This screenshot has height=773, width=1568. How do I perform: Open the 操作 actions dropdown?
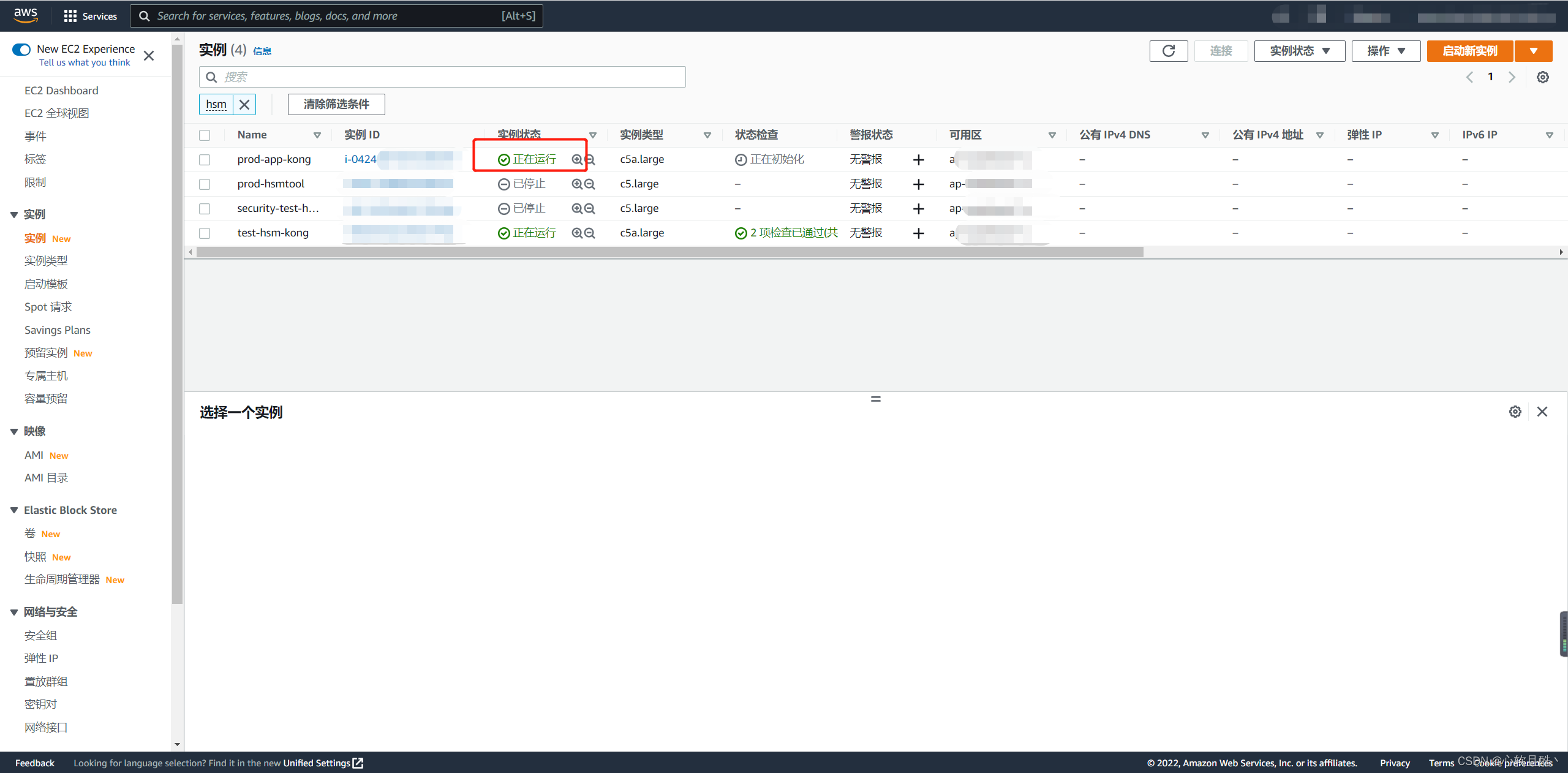tap(1385, 51)
